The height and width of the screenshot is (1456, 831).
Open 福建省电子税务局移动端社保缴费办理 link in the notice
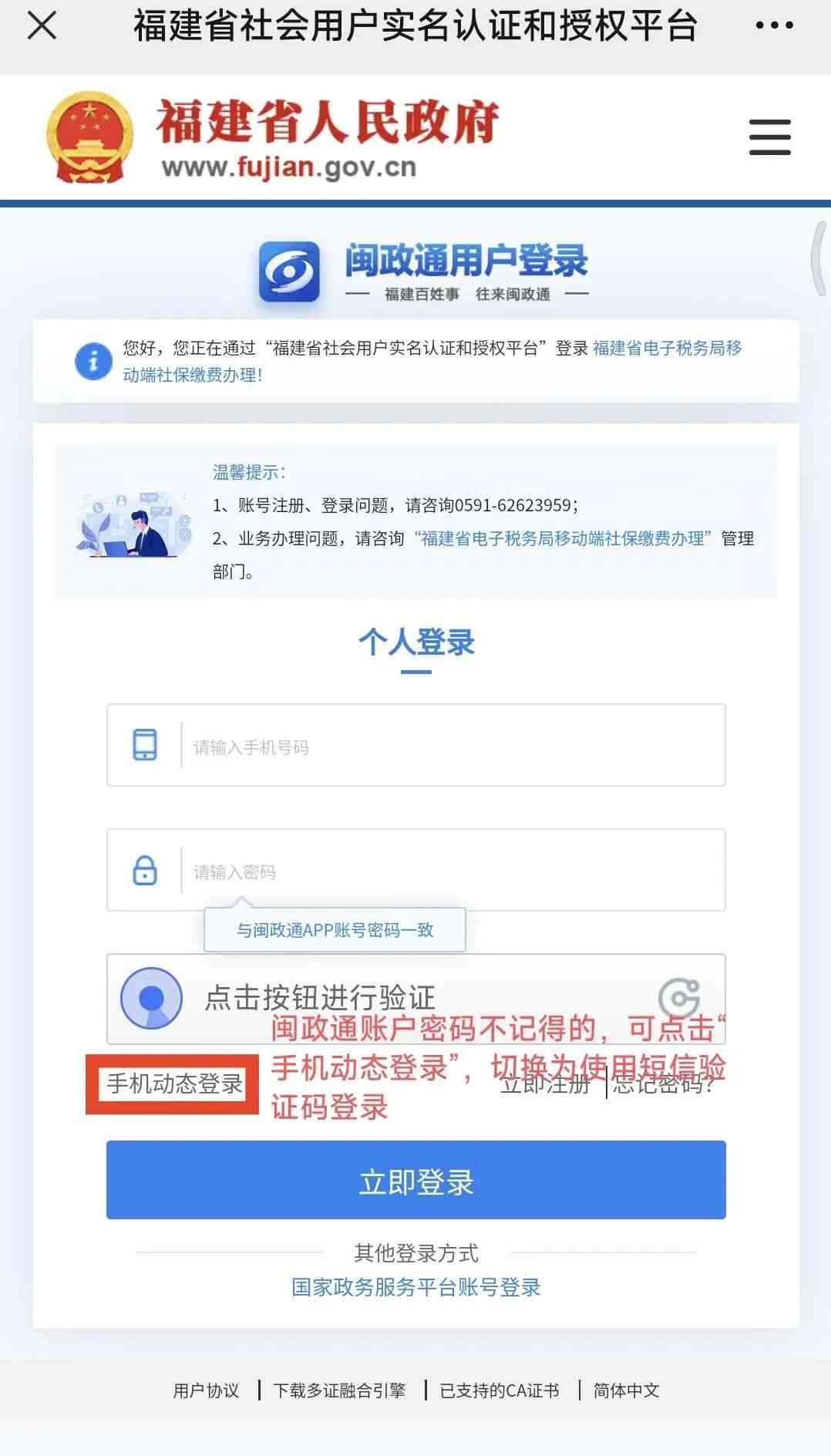coord(432,361)
